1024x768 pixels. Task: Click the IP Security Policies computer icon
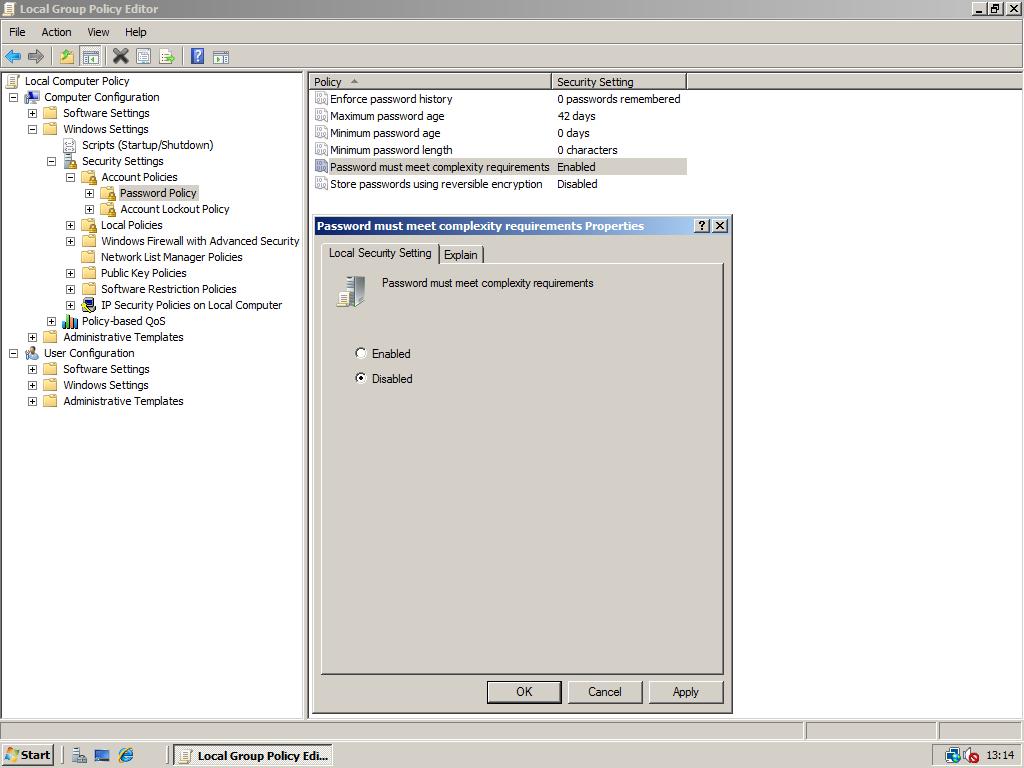coord(89,305)
